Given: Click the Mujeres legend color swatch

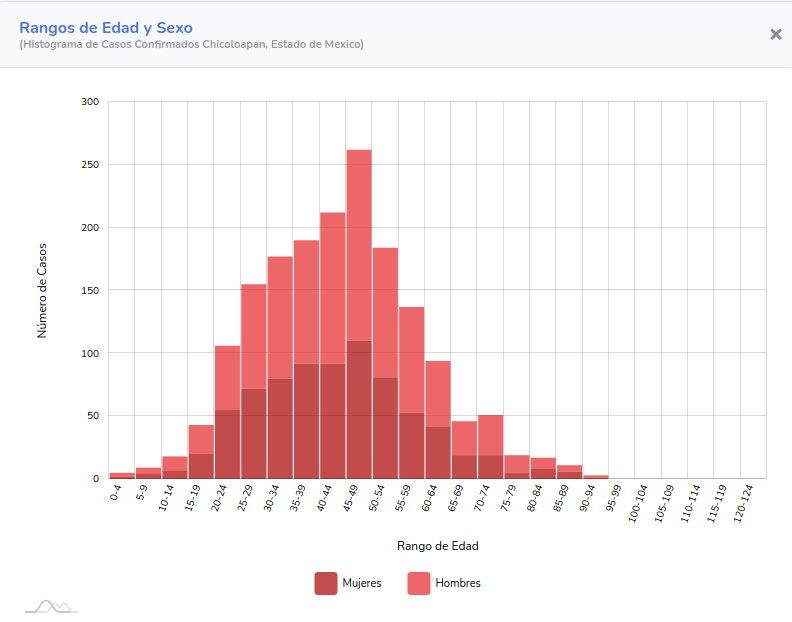Looking at the screenshot, I should [x=325, y=583].
